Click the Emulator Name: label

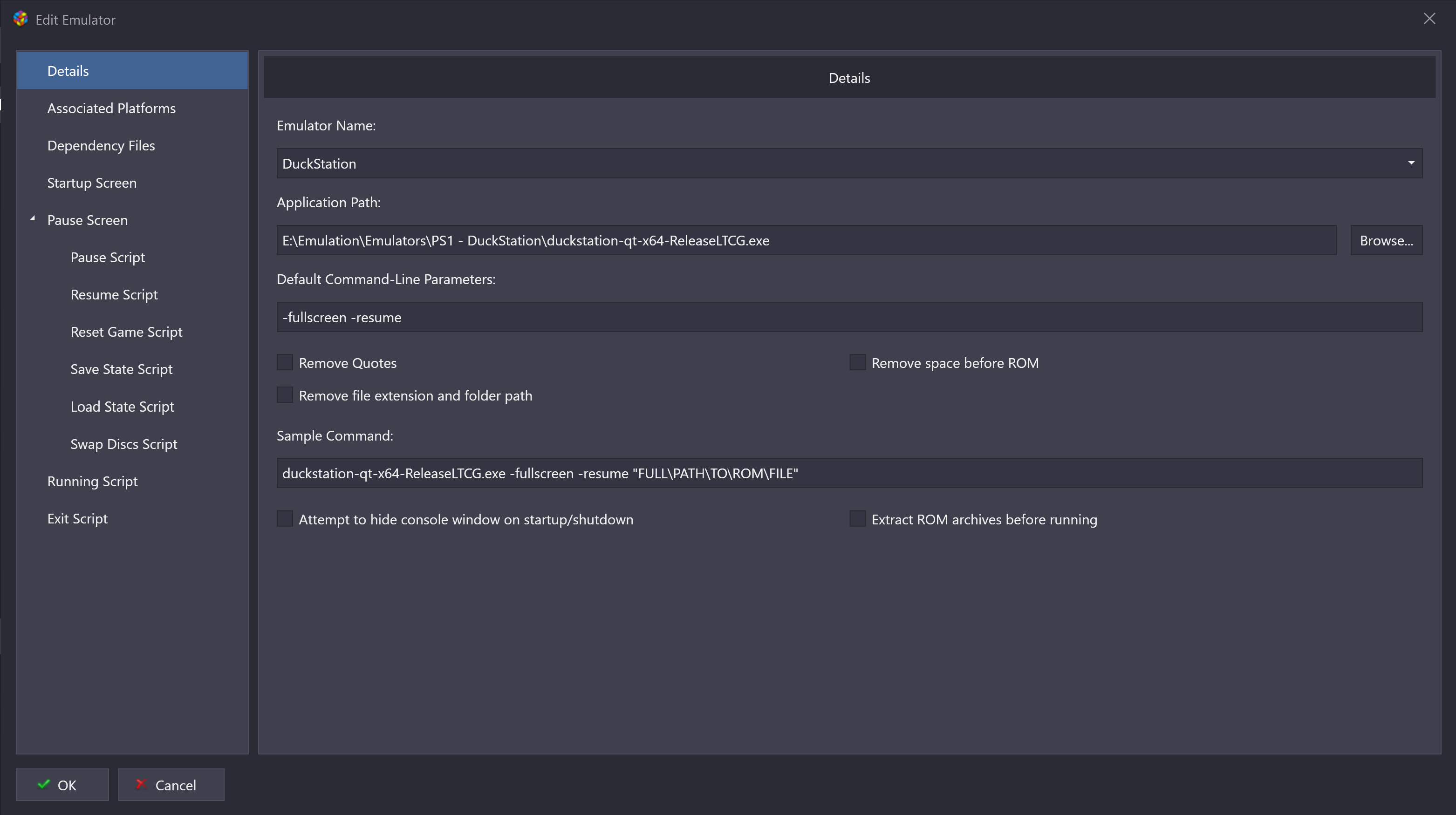[326, 125]
